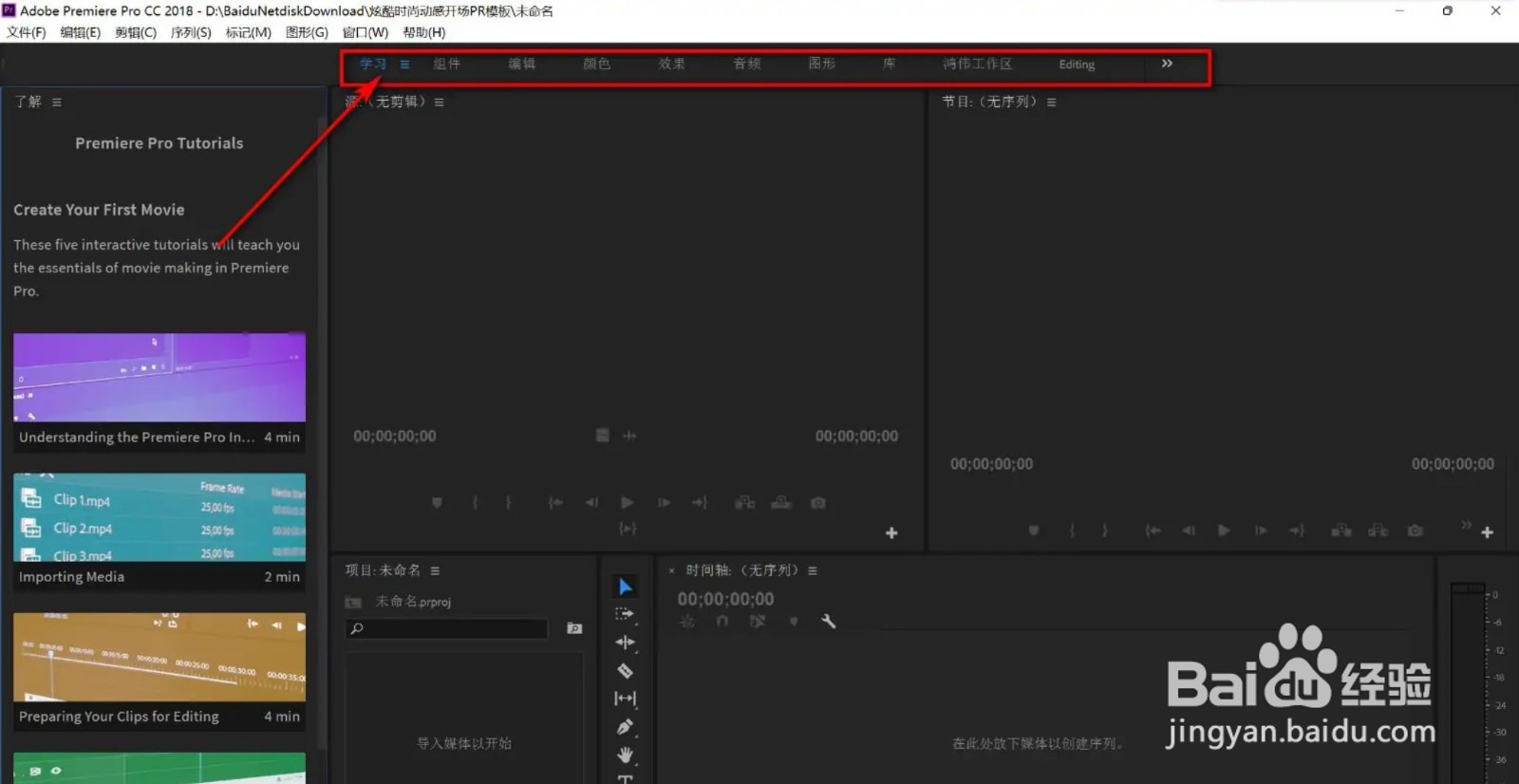Show overflow workspaces chevron menu

1167,64
